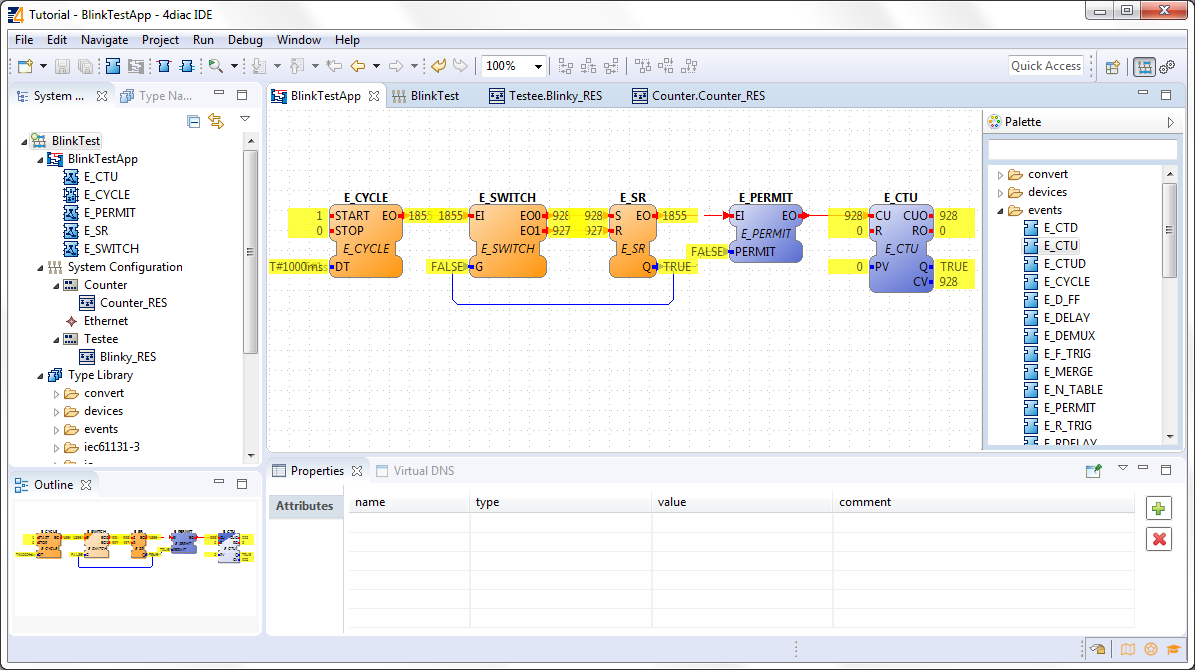Open the Project menu
The height and width of the screenshot is (670, 1195).
click(160, 40)
